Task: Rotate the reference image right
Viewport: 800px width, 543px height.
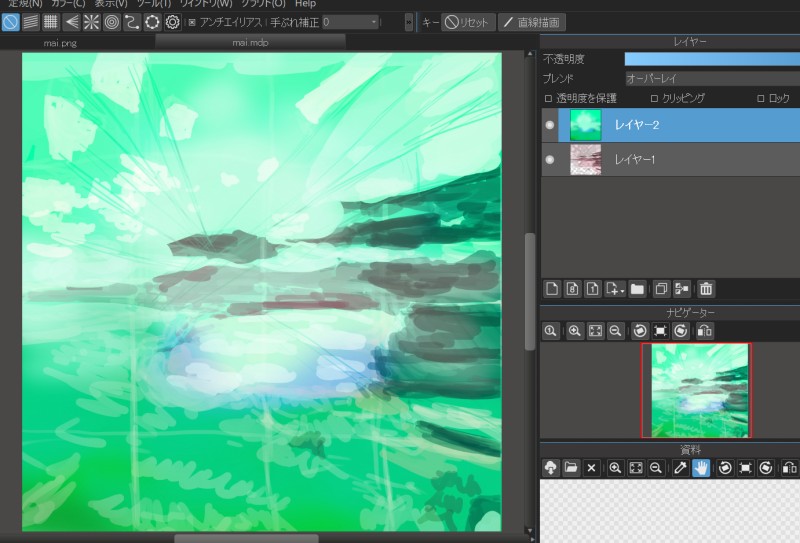Action: click(x=766, y=467)
